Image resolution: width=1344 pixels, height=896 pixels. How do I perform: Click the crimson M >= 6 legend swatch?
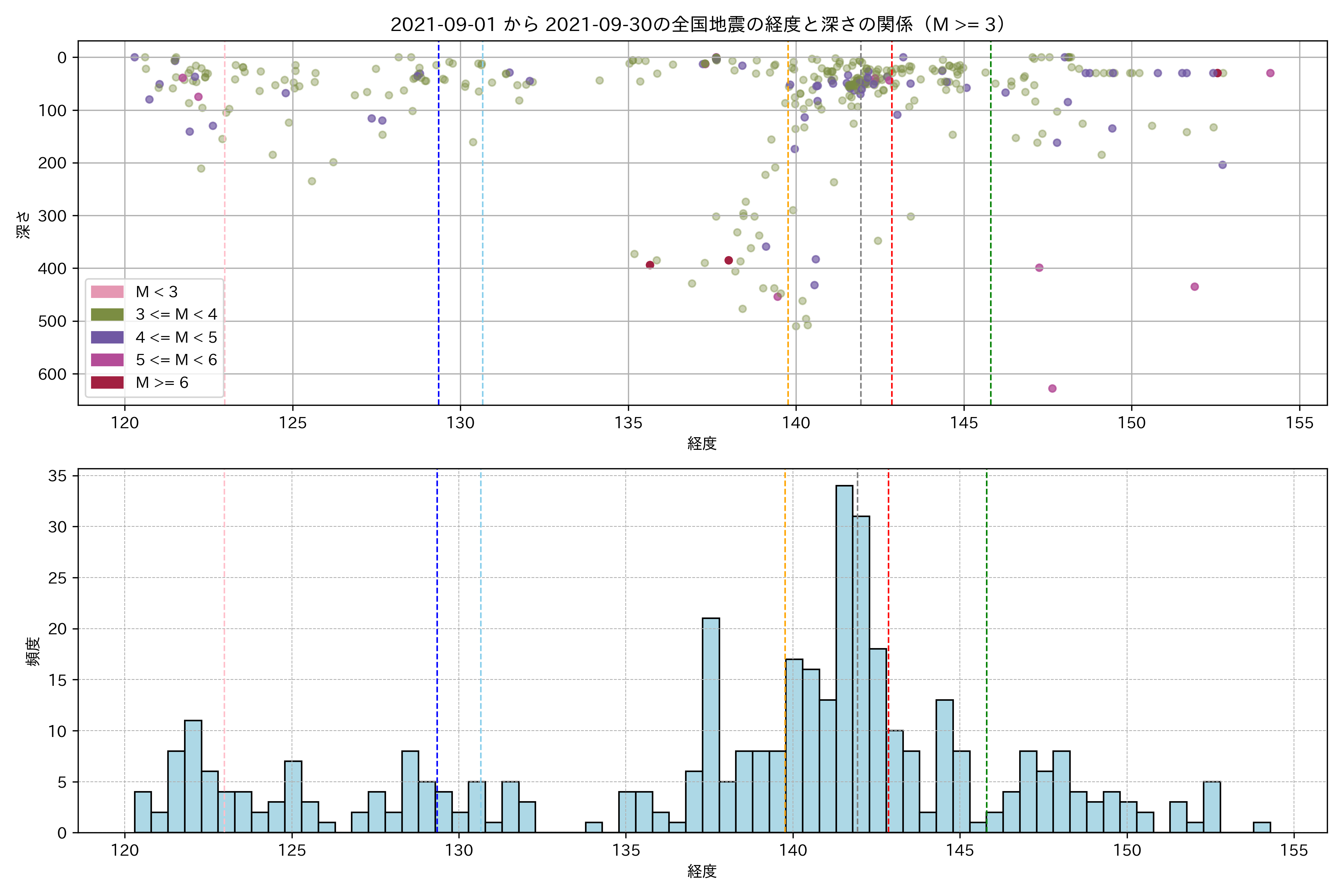point(108,382)
